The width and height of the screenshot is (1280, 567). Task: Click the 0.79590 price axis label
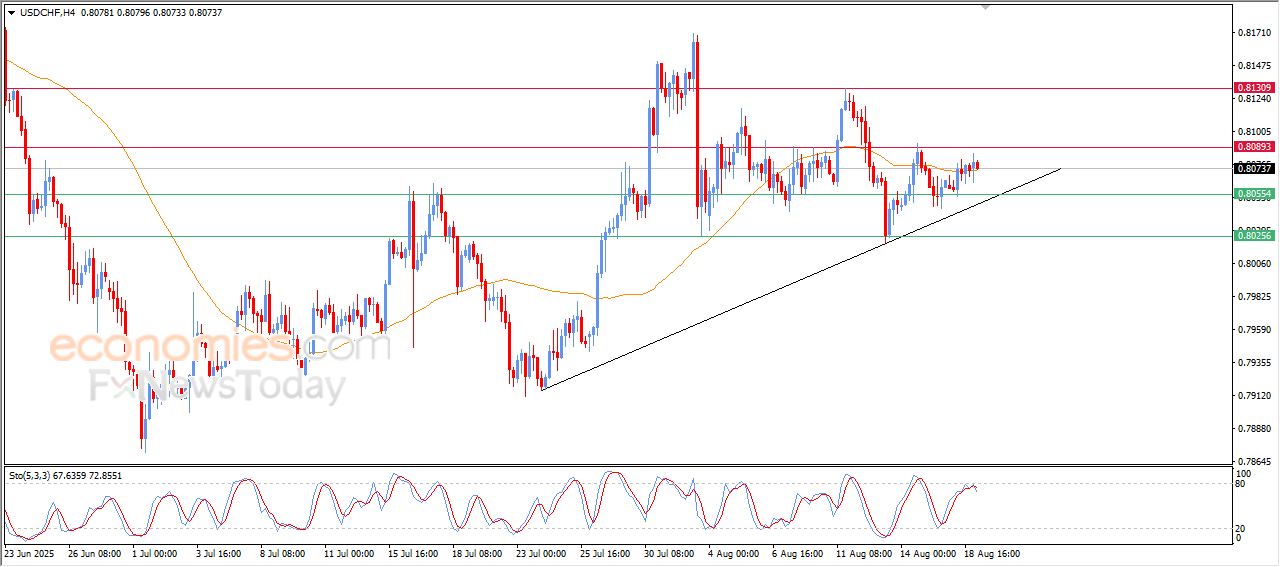click(1254, 330)
